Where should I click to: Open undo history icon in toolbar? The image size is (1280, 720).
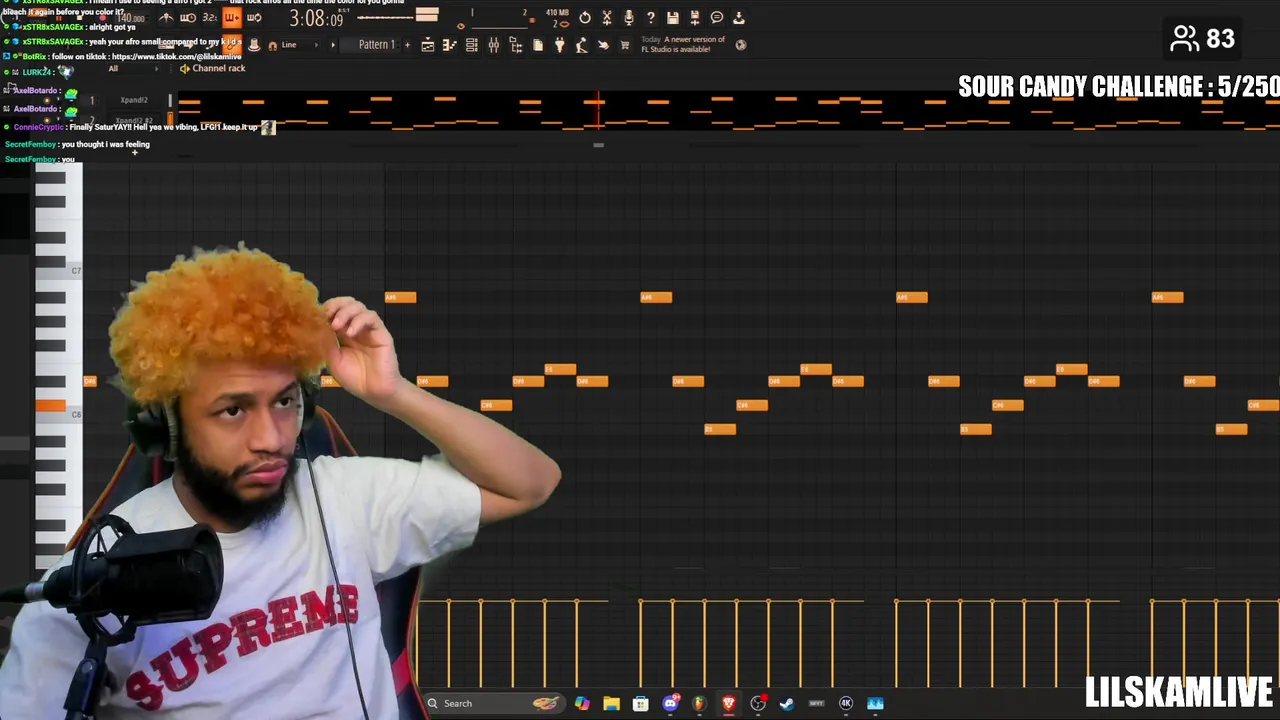pyautogui.click(x=585, y=18)
